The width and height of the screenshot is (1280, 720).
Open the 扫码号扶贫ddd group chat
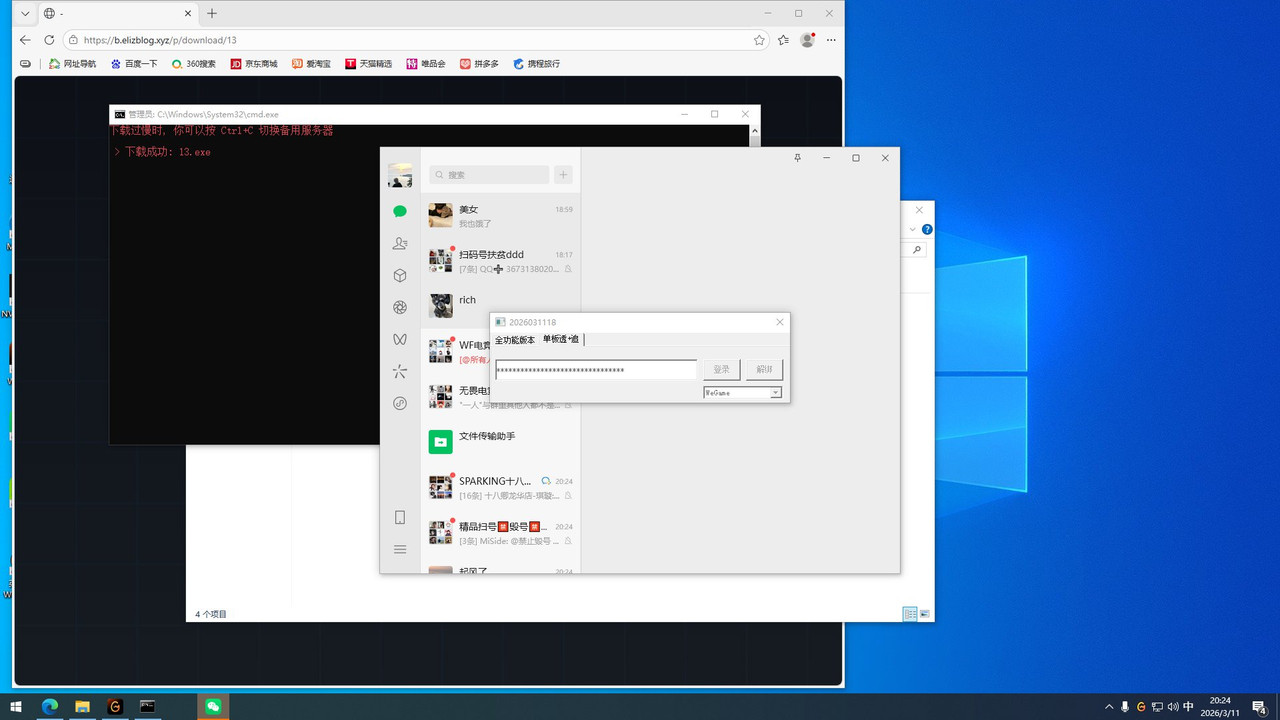(x=501, y=261)
